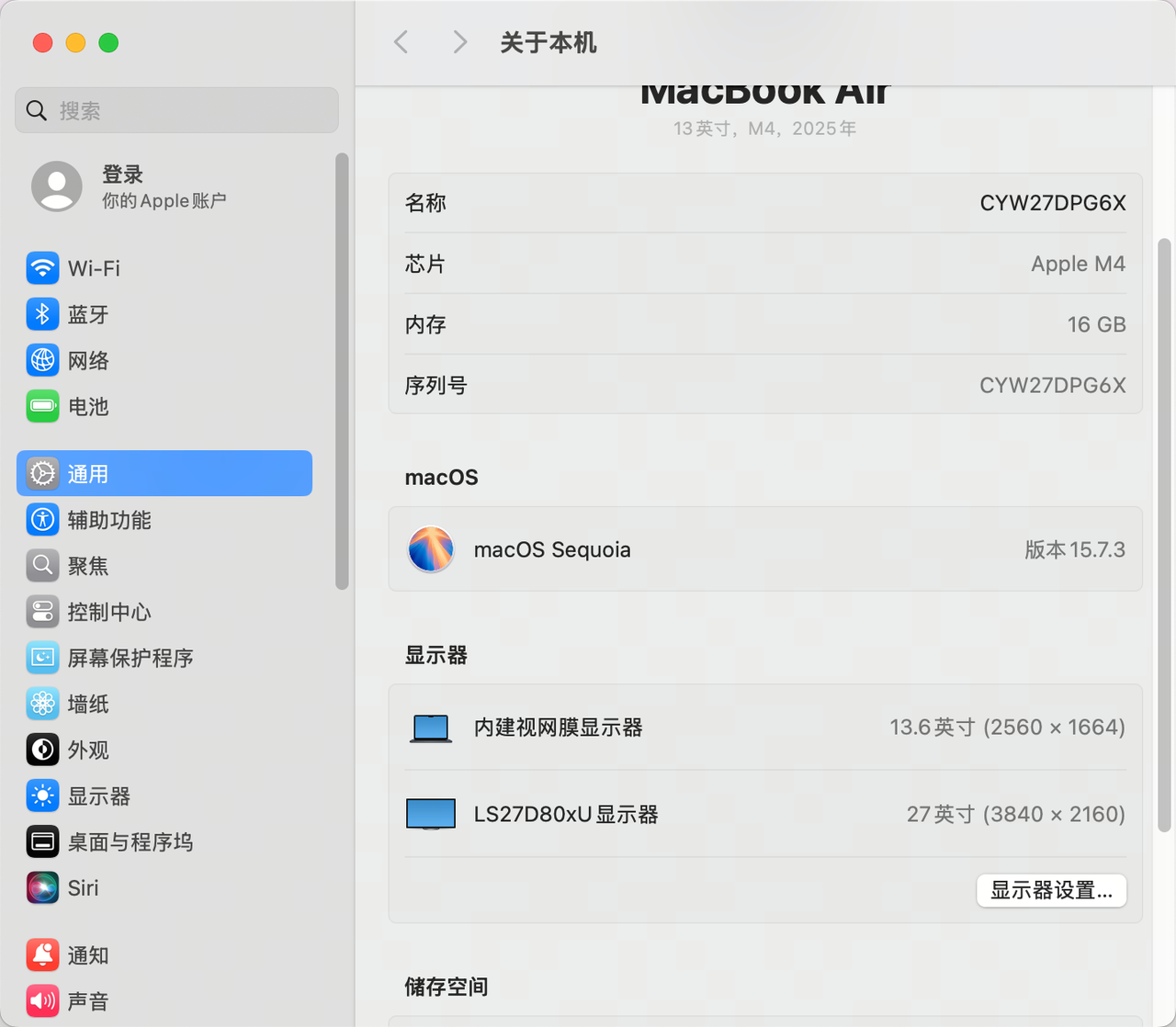Click the built-in Retina display laptop icon

click(431, 728)
